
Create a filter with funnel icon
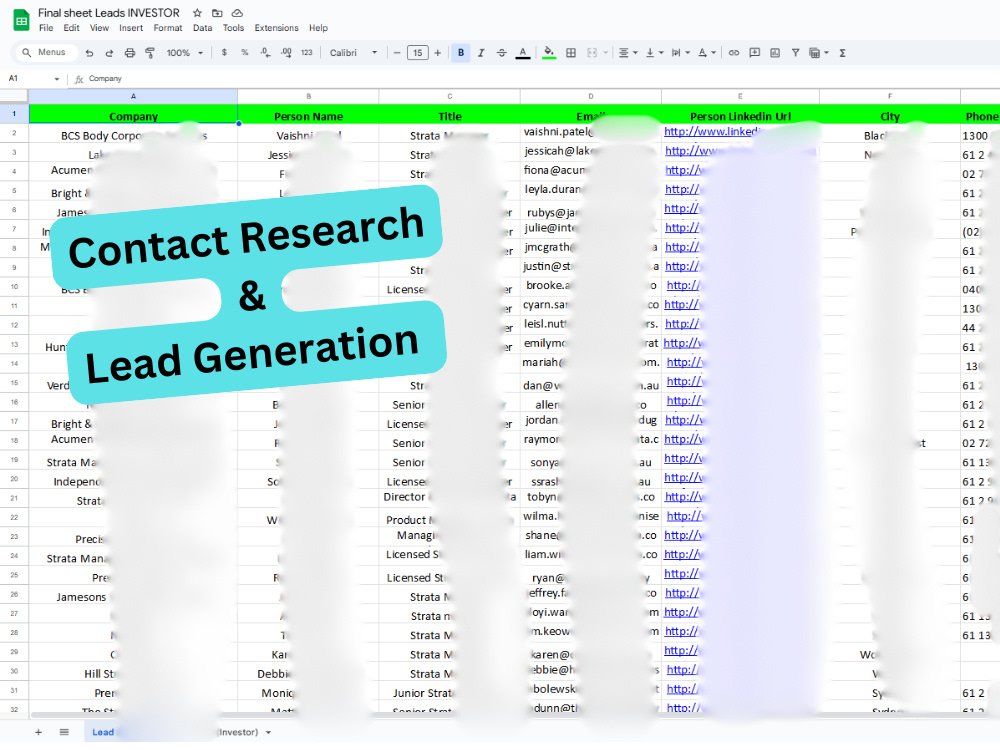tap(795, 53)
